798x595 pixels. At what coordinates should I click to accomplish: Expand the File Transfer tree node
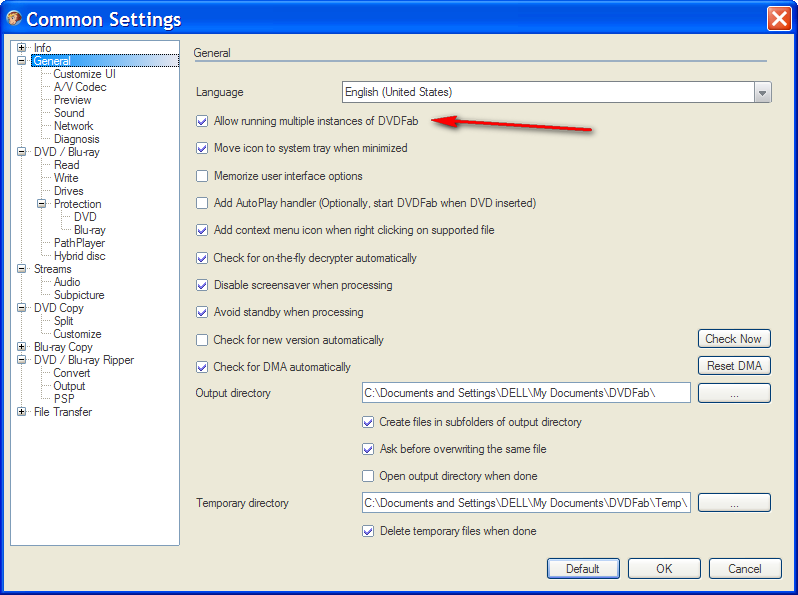coord(21,411)
